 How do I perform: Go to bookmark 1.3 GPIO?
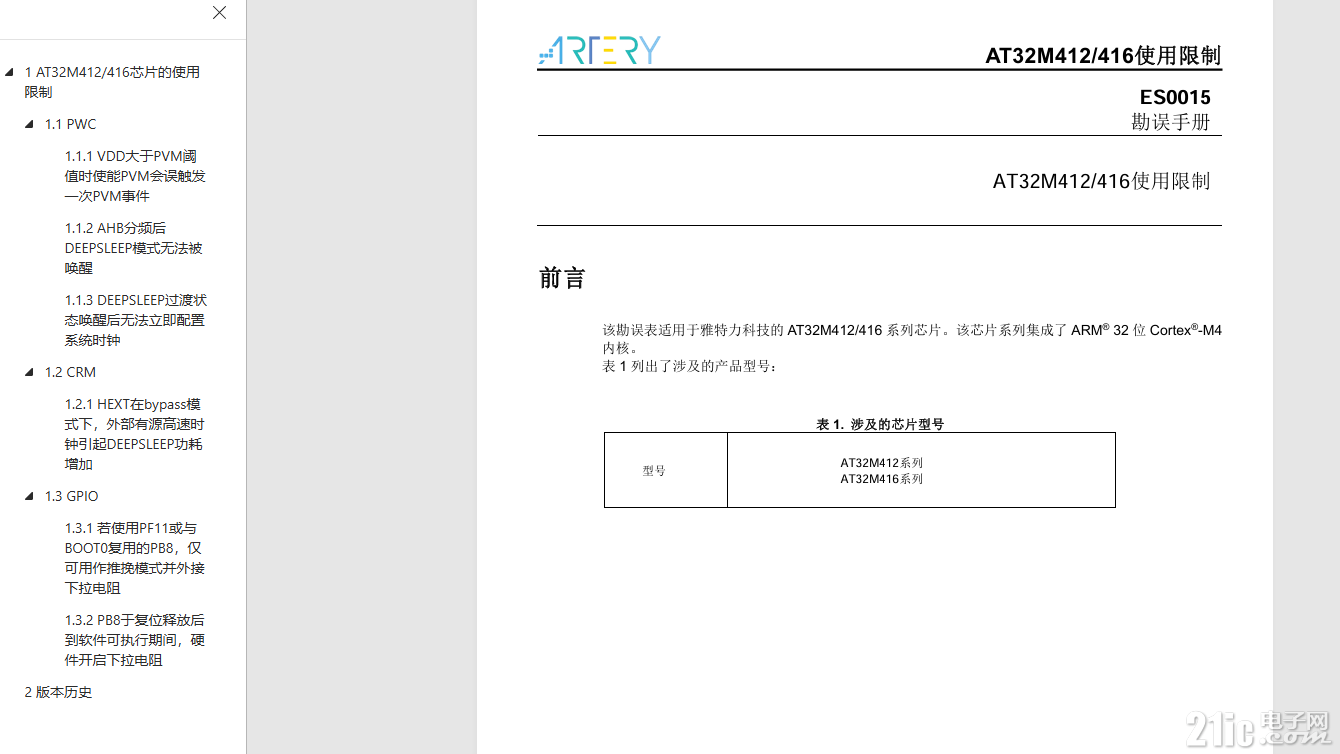coord(71,496)
